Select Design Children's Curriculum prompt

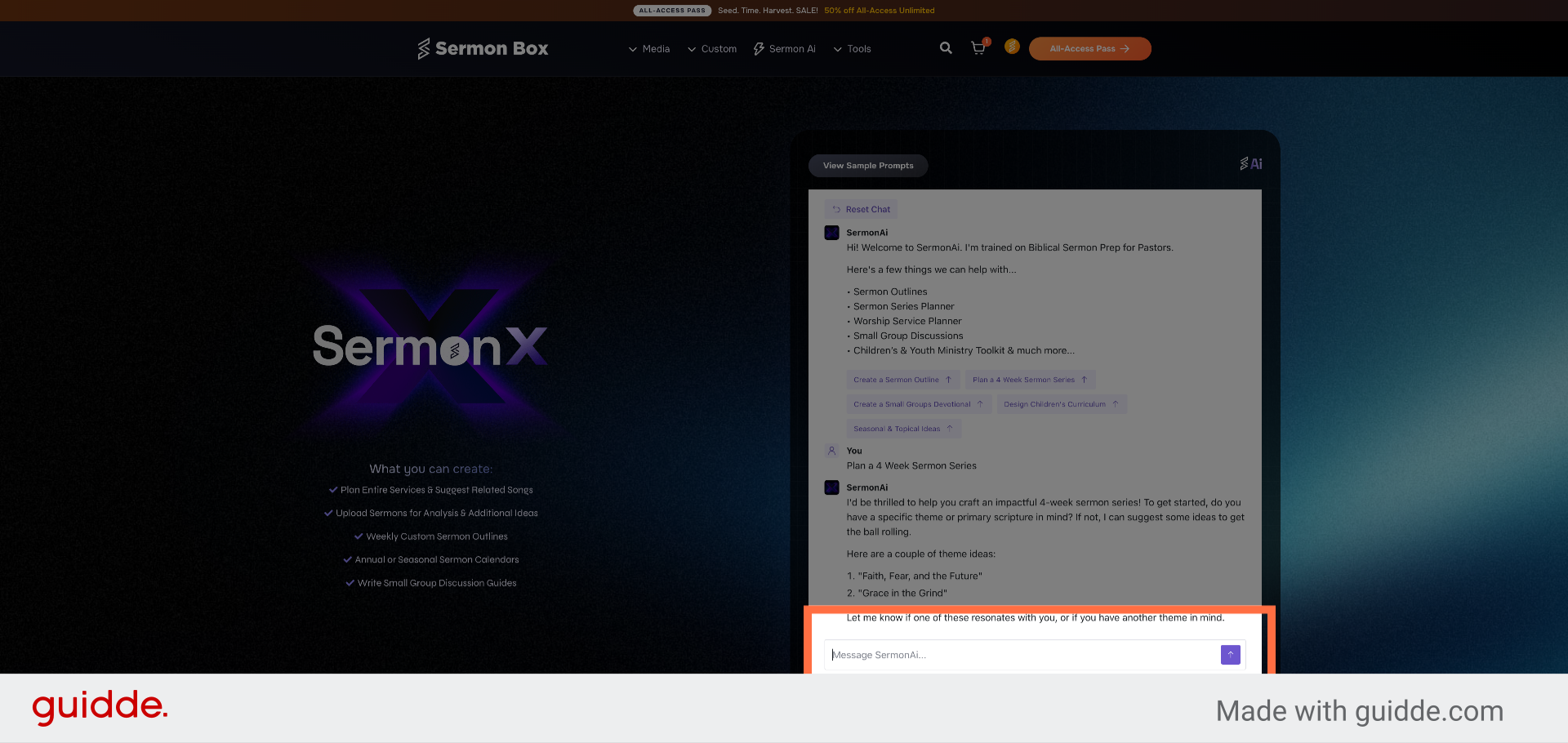[1062, 404]
